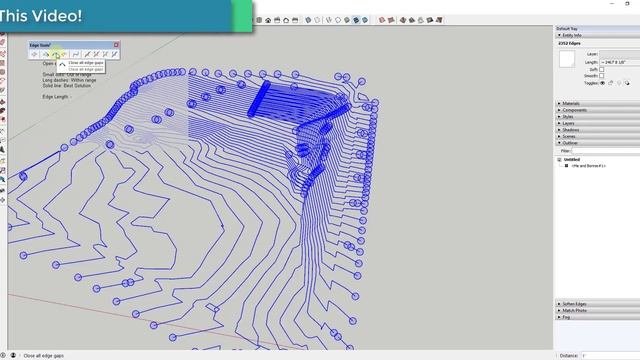Click the Length field in Entity Info

pos(620,62)
